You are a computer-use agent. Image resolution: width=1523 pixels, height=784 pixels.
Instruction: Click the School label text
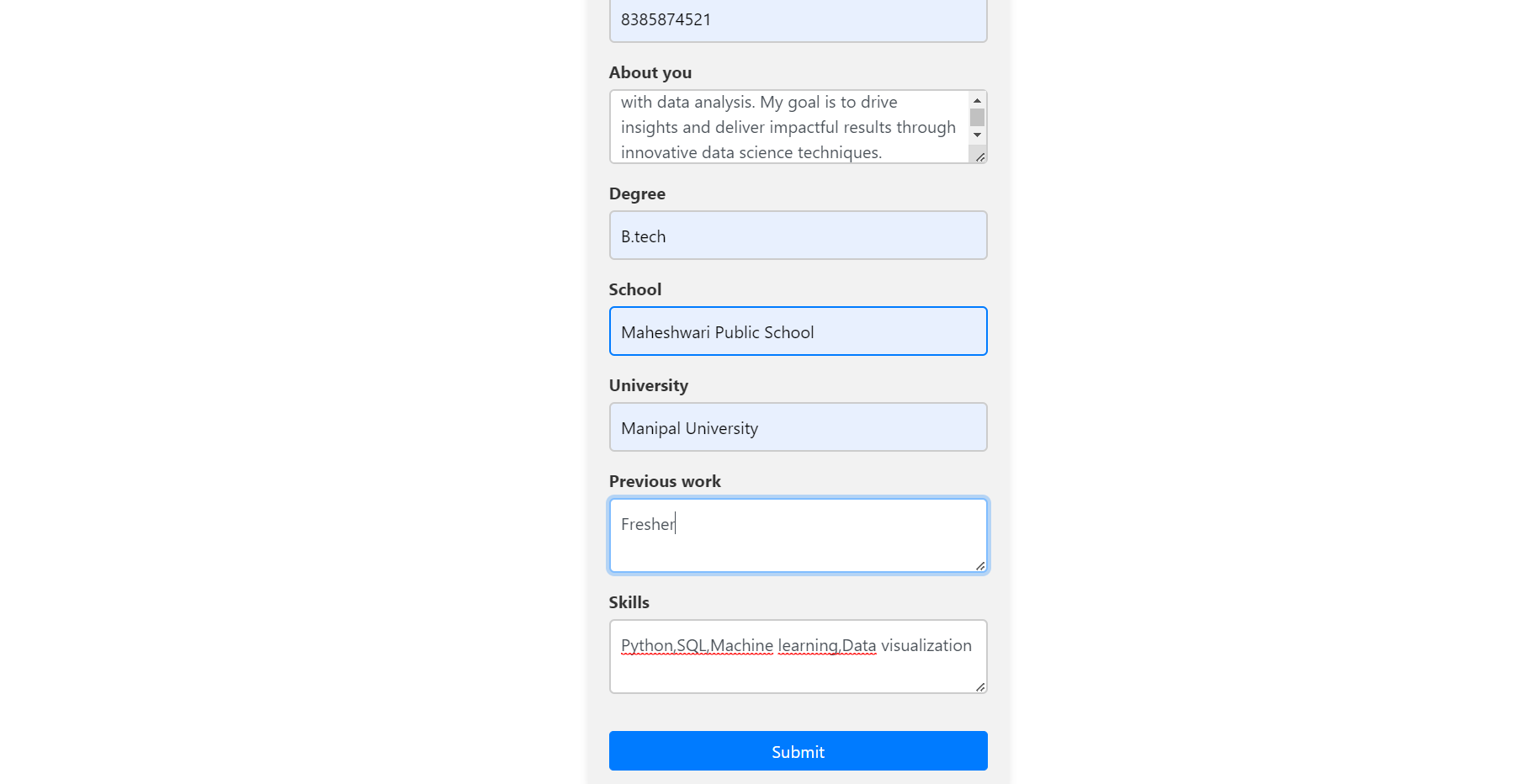coord(635,289)
